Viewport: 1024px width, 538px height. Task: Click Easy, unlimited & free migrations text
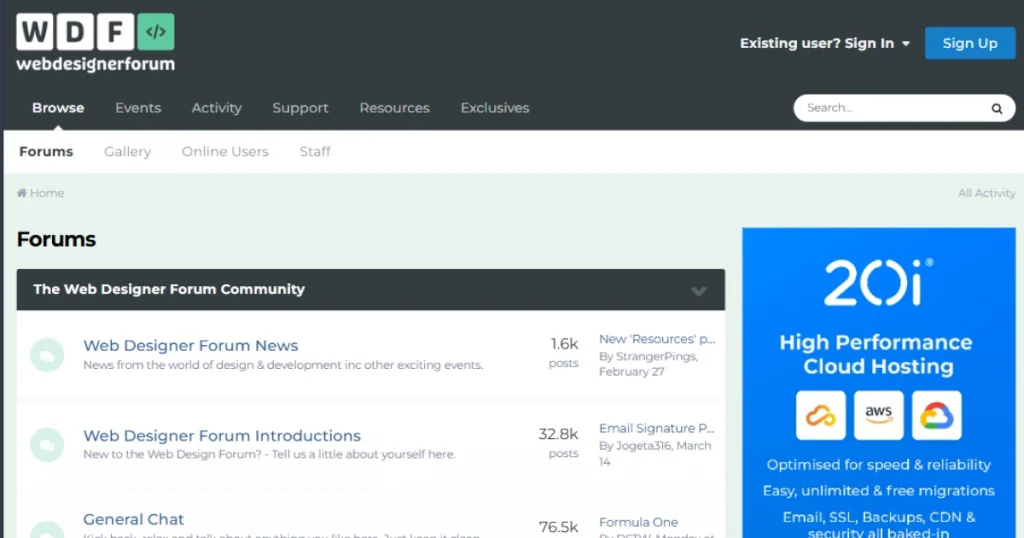click(x=878, y=491)
